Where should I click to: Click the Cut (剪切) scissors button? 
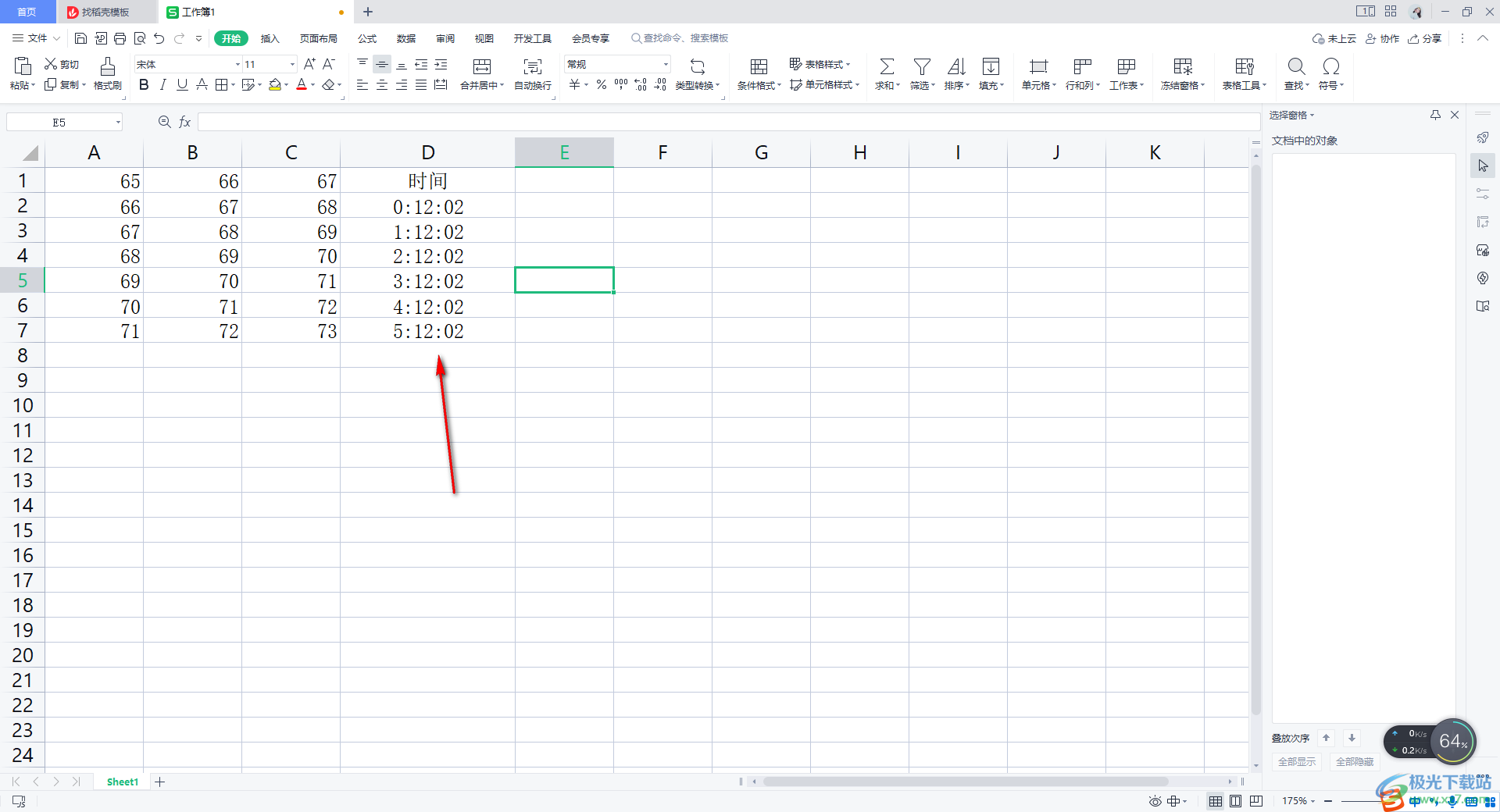(x=62, y=64)
